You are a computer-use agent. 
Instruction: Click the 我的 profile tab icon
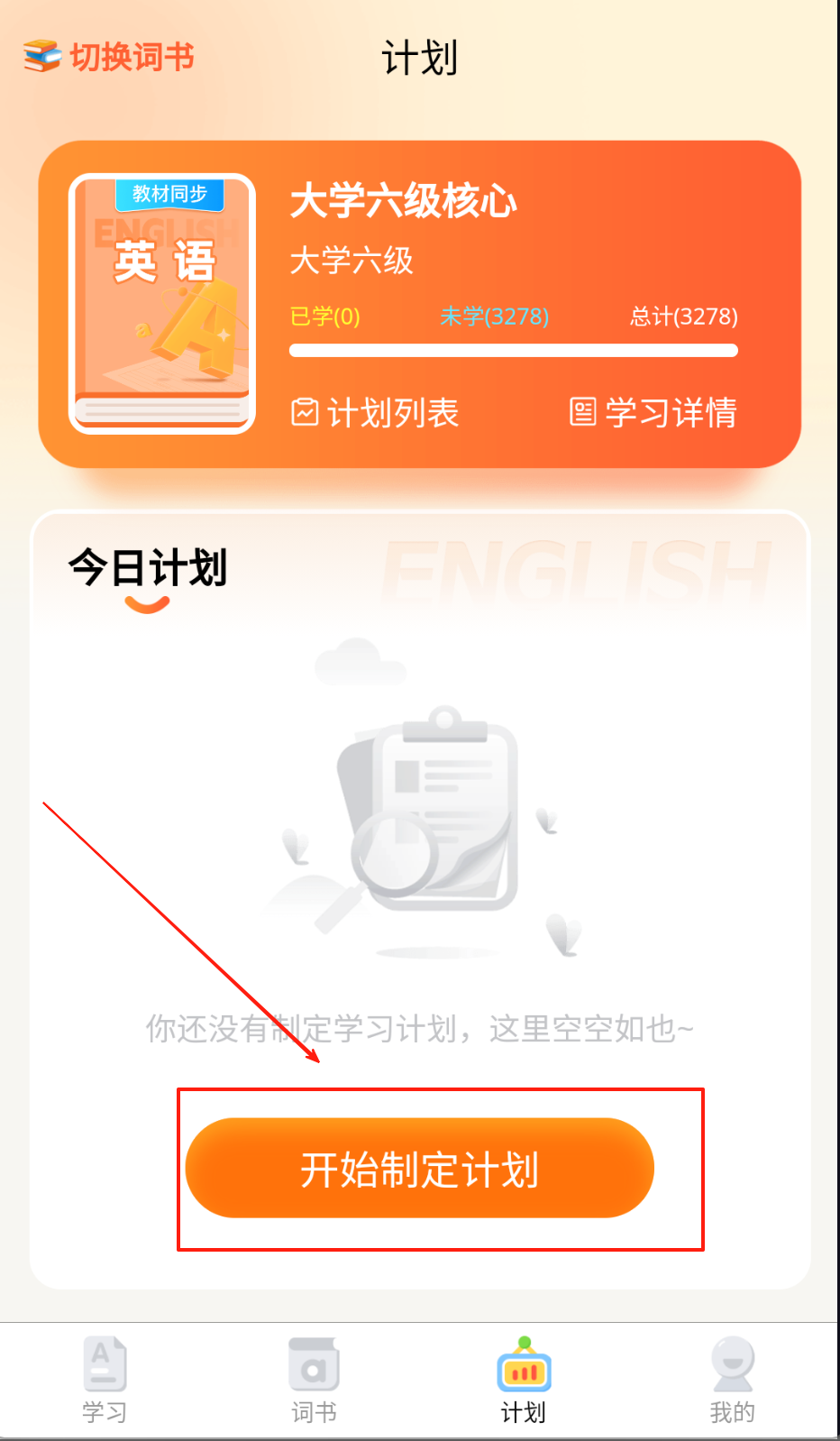click(733, 1364)
